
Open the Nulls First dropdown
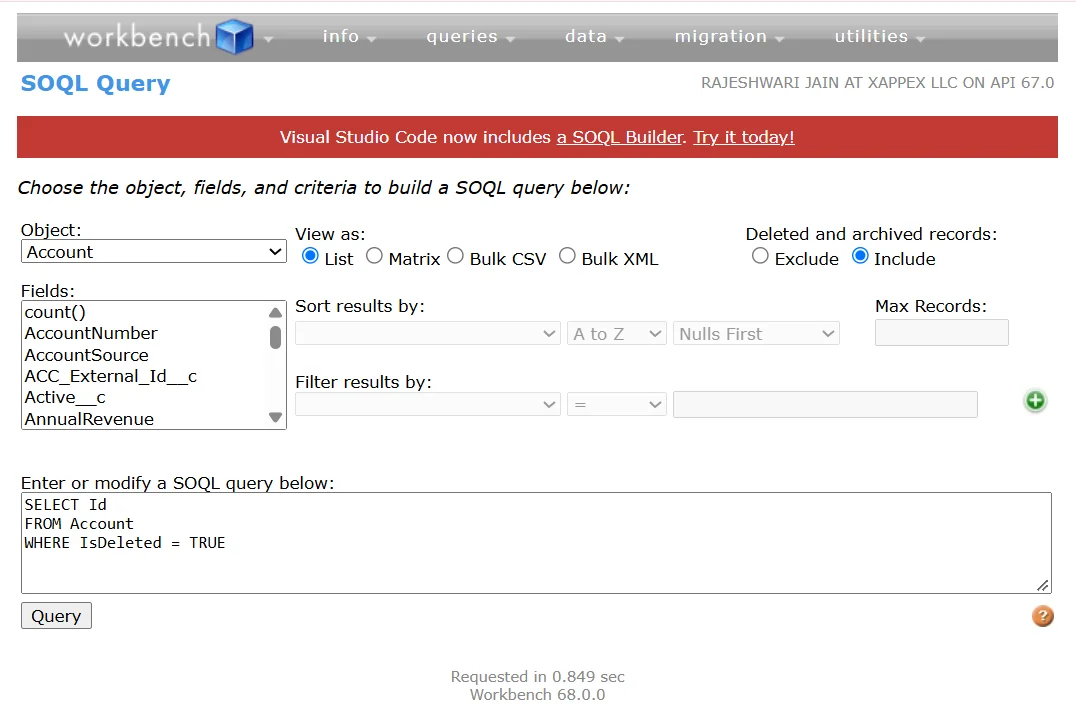(756, 334)
